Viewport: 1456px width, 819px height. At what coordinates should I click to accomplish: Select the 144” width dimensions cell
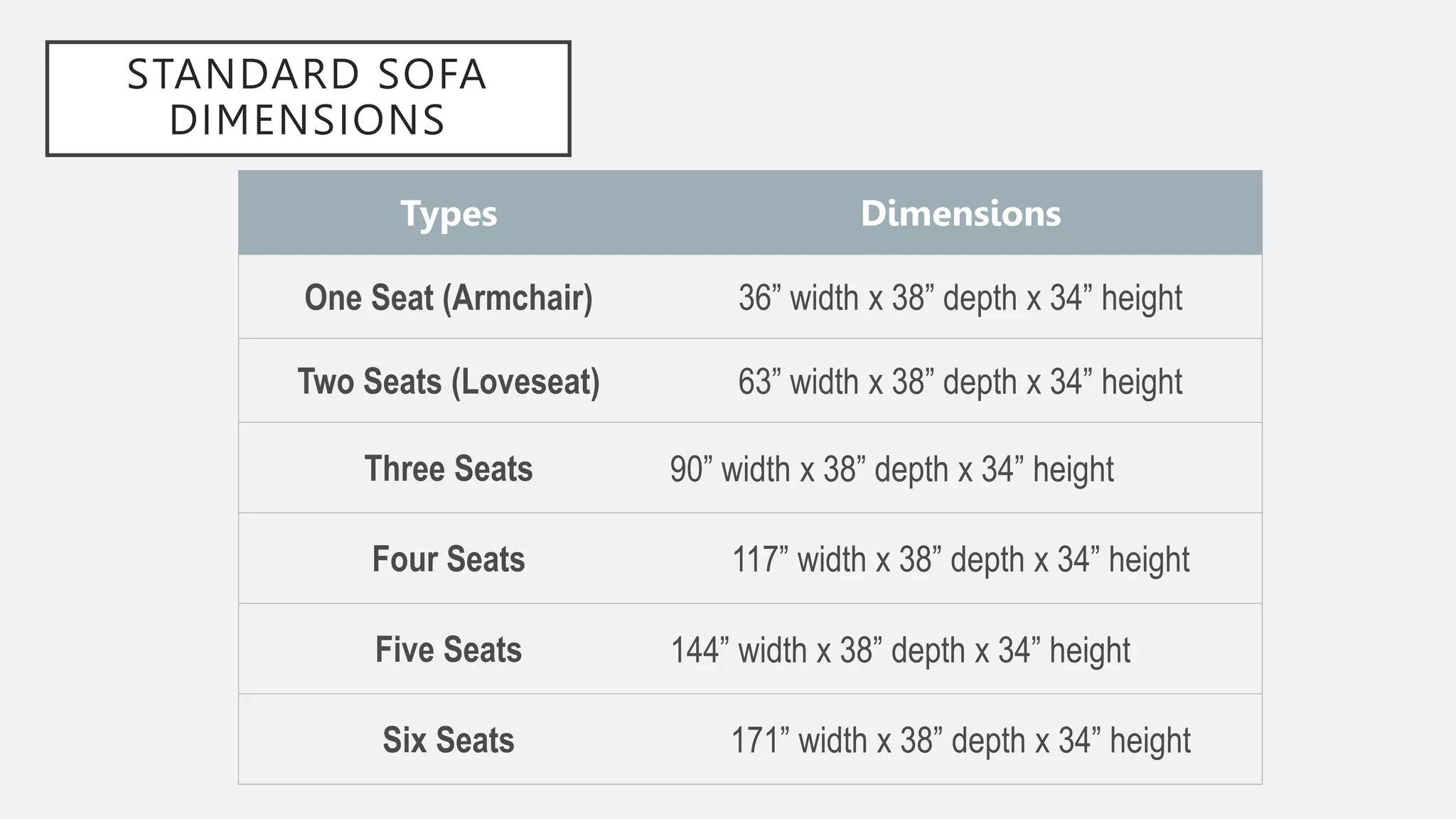click(901, 650)
